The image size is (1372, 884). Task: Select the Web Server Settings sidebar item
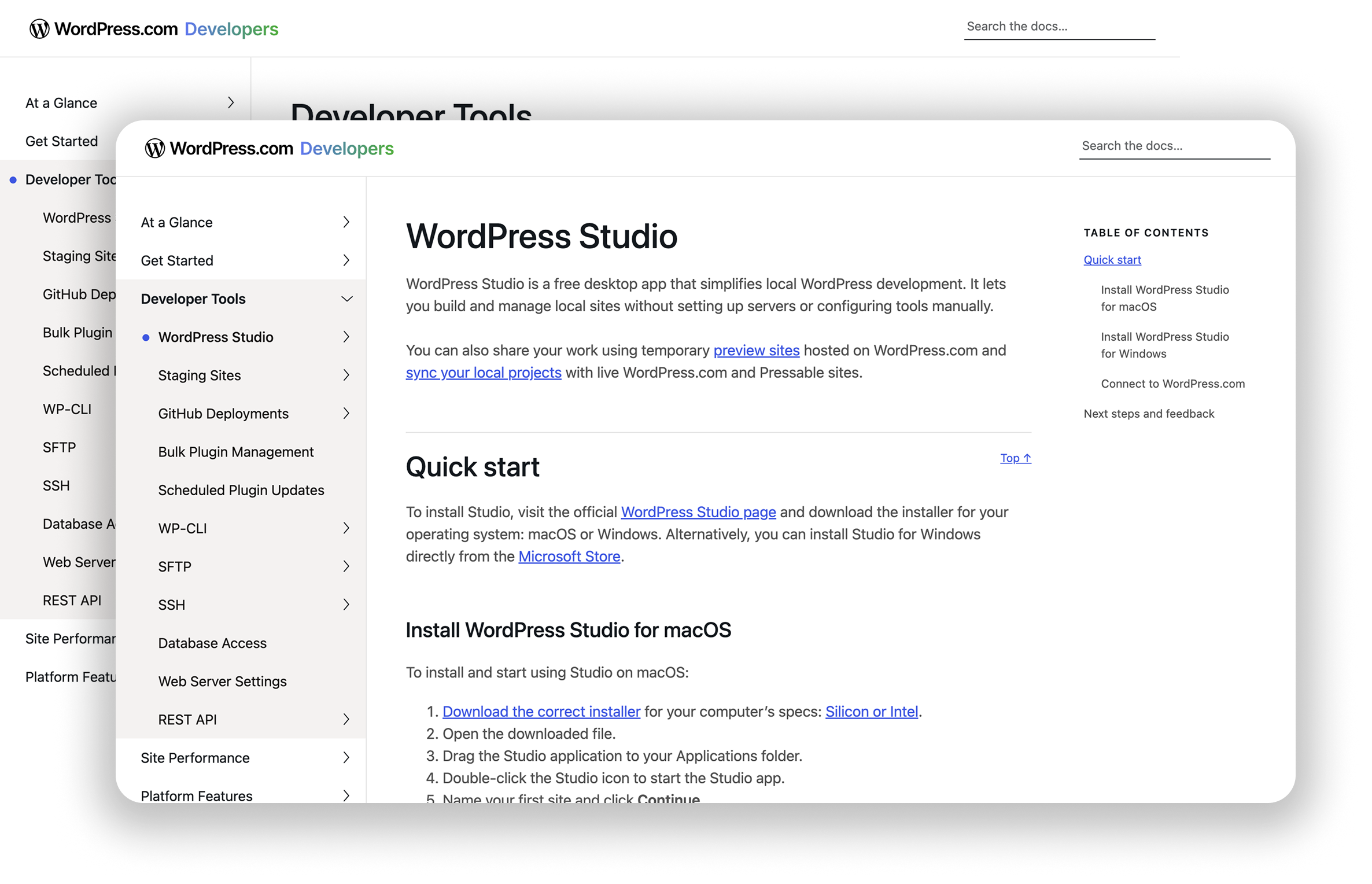pos(222,682)
